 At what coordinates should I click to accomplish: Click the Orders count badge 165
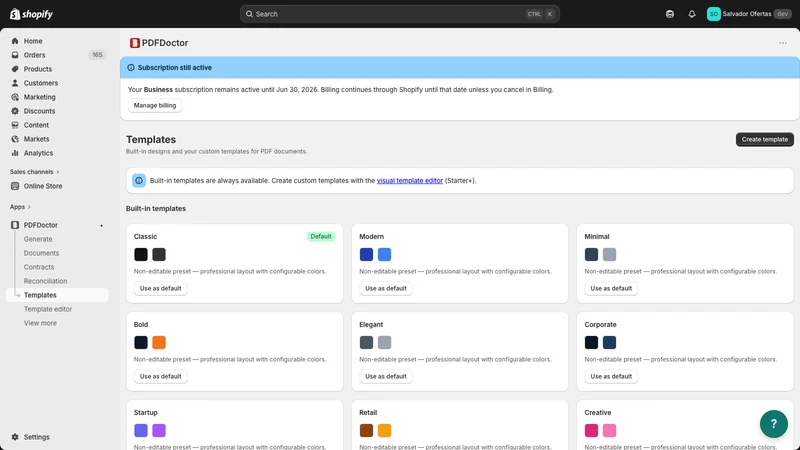point(97,55)
